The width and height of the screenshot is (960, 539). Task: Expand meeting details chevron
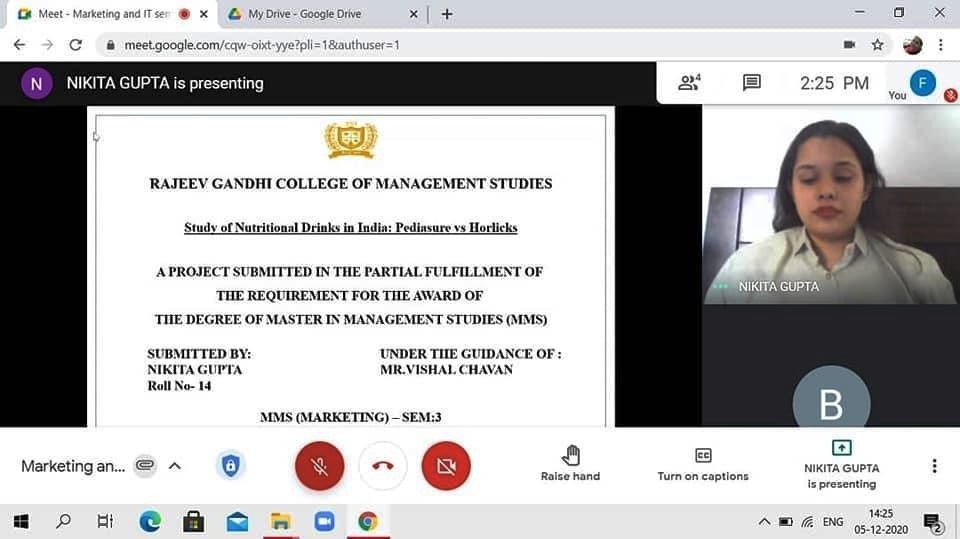click(x=174, y=466)
